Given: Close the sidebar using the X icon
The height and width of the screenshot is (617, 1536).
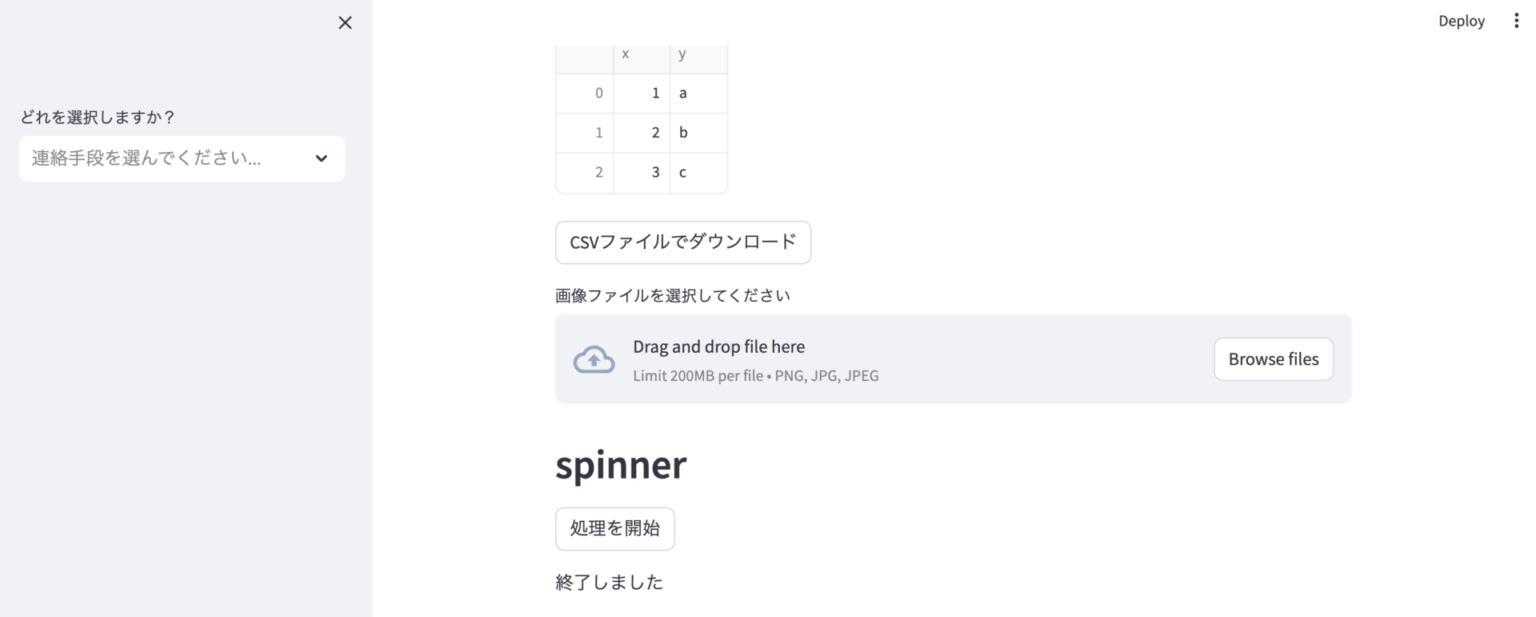Looking at the screenshot, I should click(x=344, y=22).
